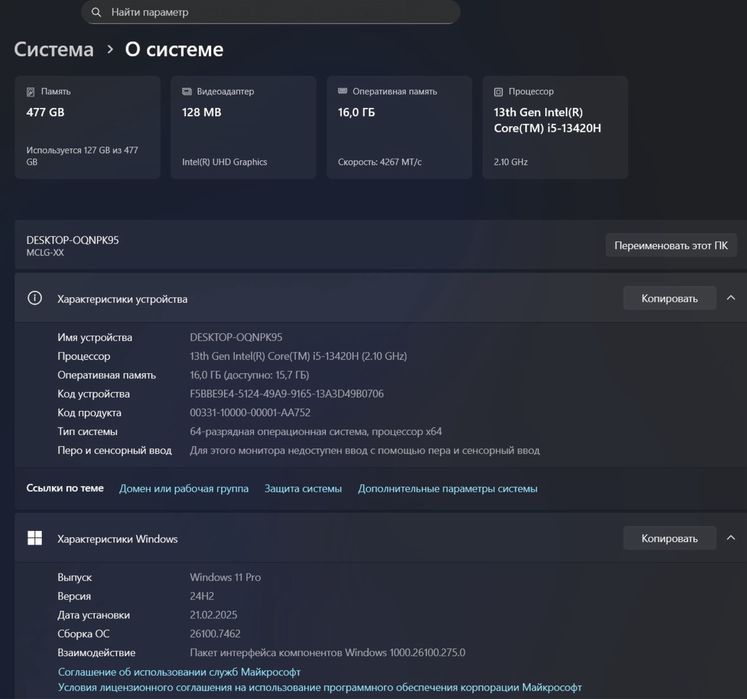Click the header text 'DESKTOP-OQNPK95' above 'MCLG-XX'
The height and width of the screenshot is (699, 747).
(x=72, y=240)
